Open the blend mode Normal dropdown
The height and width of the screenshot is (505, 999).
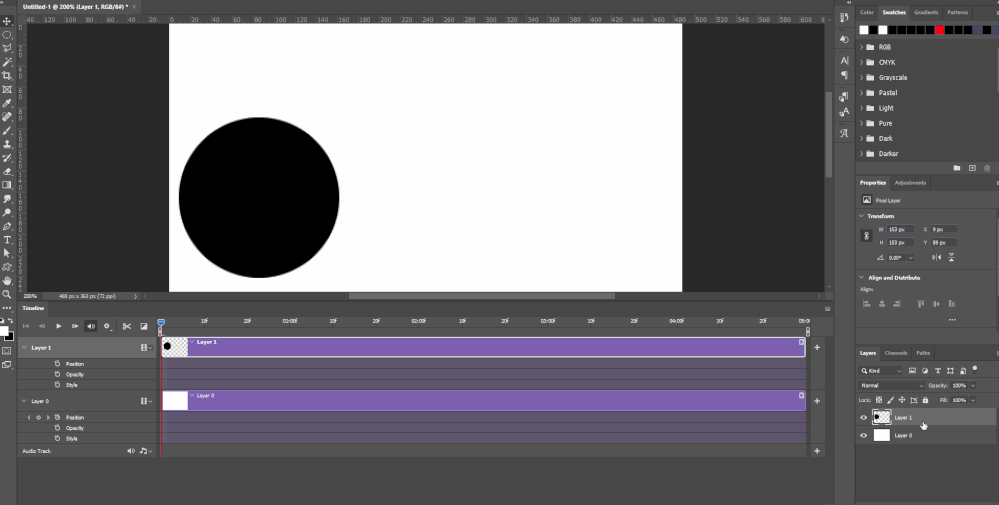tap(891, 385)
